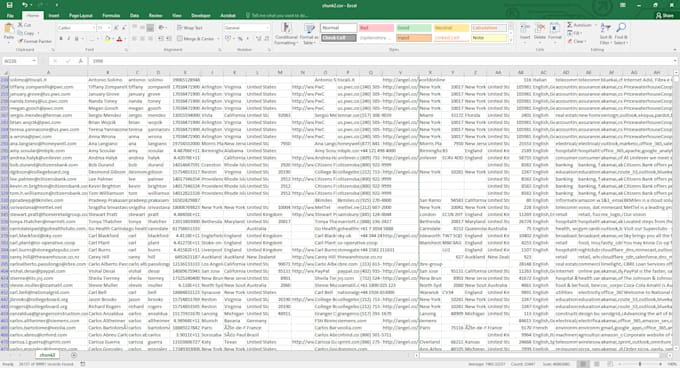
Task: Click the New Sheet plus icon
Action: click(74, 355)
